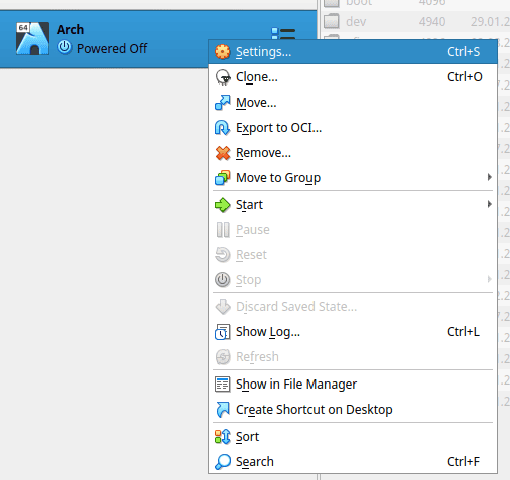Click the Ctrl+F shortcut label
The width and height of the screenshot is (510, 480).
click(463, 462)
